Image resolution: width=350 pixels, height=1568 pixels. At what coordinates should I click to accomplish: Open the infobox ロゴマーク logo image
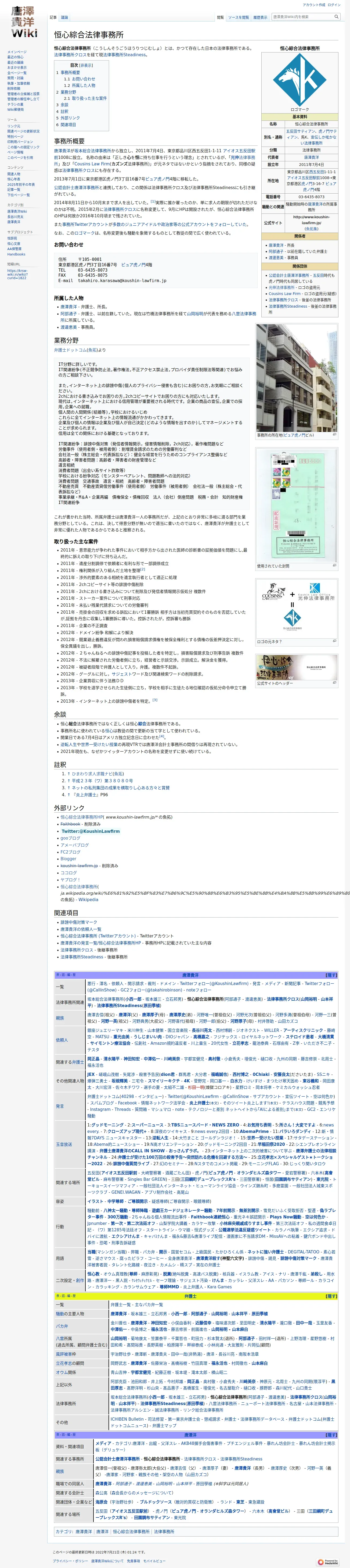[300, 80]
